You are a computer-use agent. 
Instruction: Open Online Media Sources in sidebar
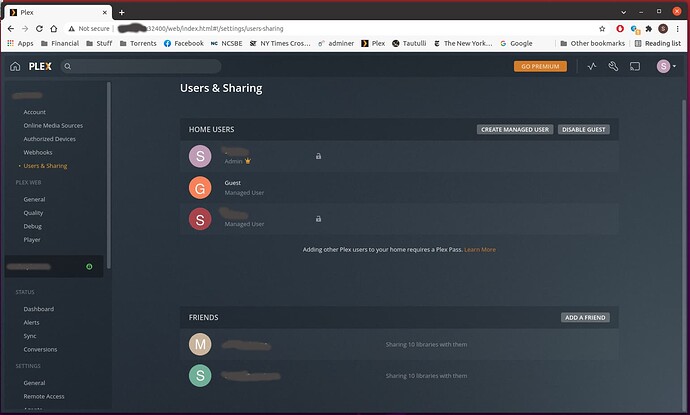pyautogui.click(x=53, y=125)
